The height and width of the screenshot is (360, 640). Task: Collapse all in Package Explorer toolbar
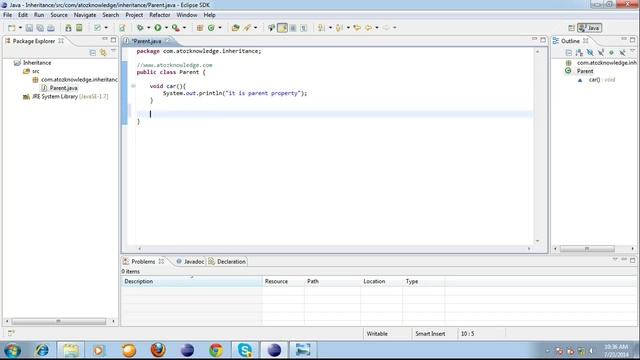[x=93, y=53]
